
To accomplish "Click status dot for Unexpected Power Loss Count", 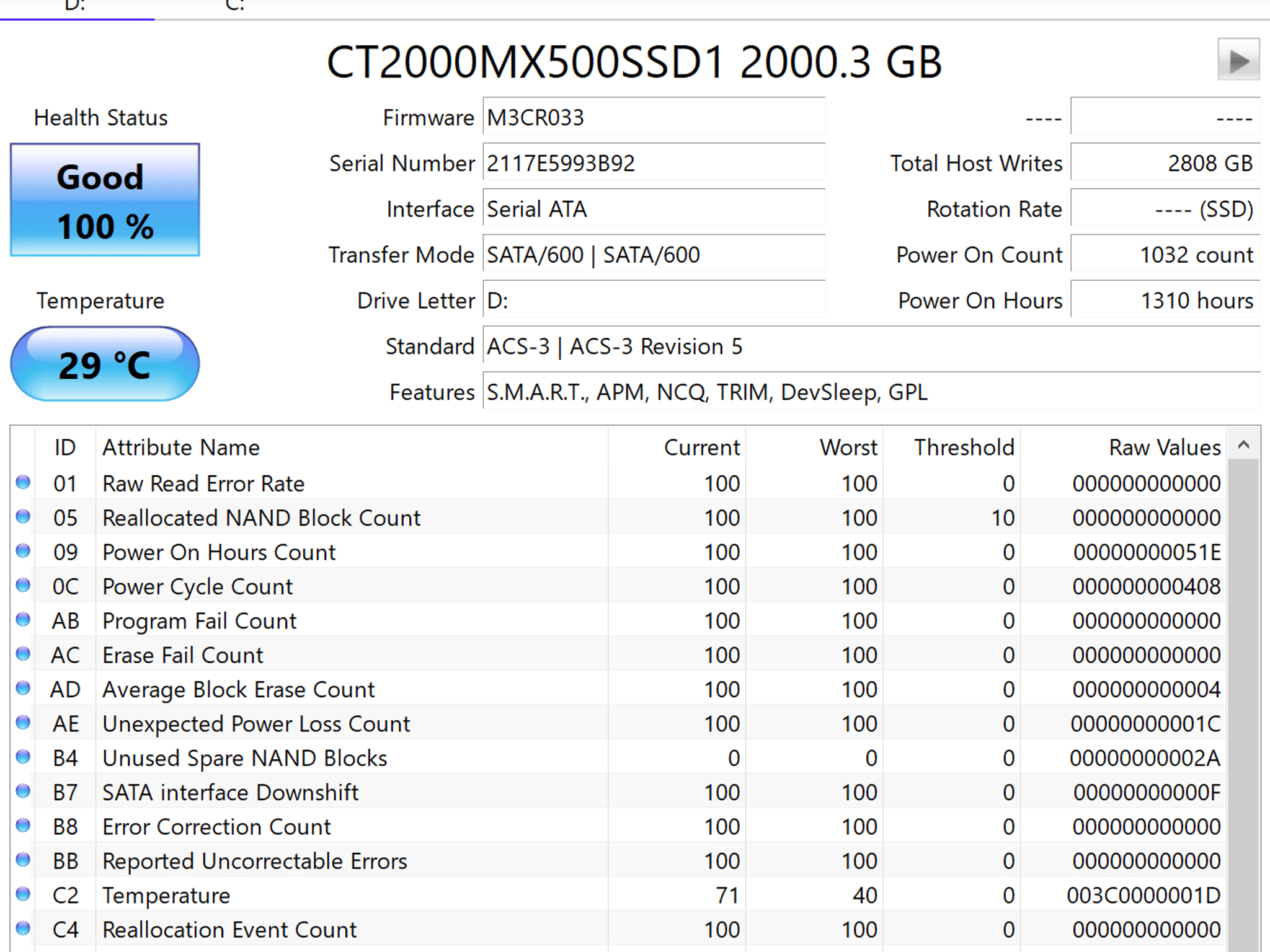I will click(x=23, y=723).
